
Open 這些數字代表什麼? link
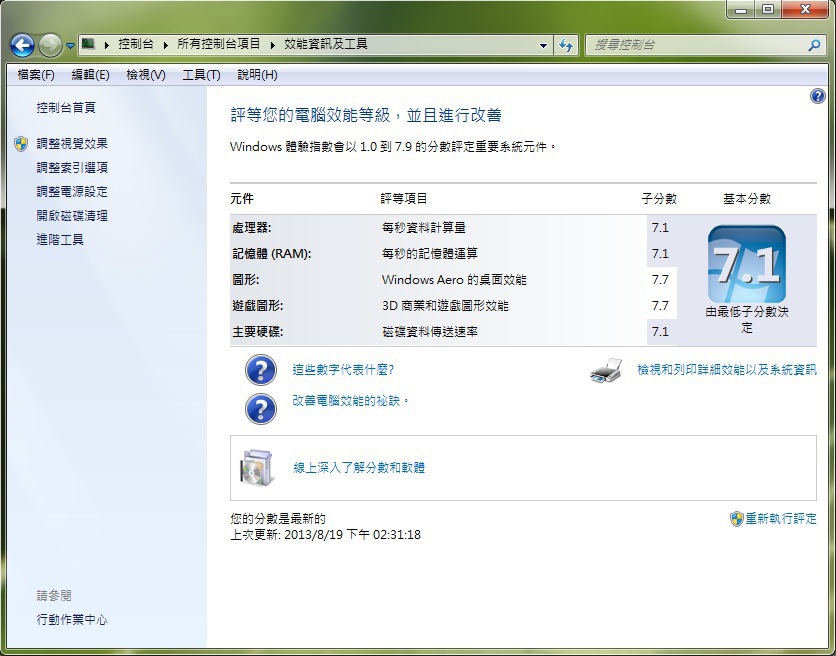point(343,370)
